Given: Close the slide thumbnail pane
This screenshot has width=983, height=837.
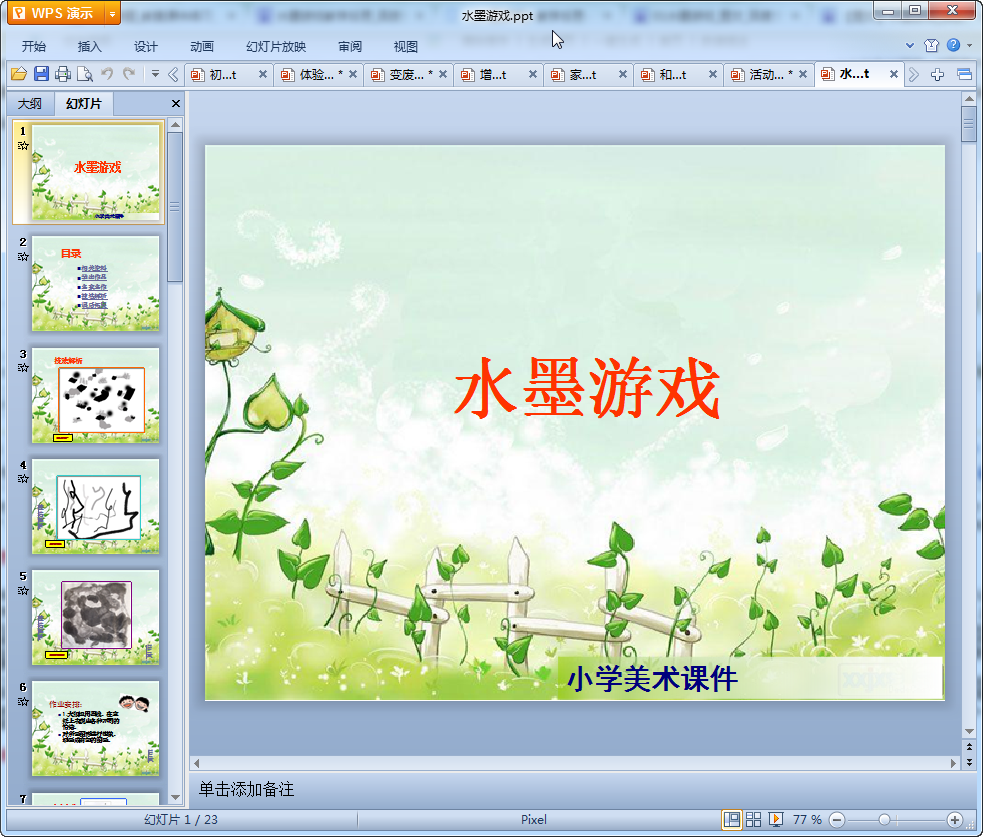Looking at the screenshot, I should point(176,103).
